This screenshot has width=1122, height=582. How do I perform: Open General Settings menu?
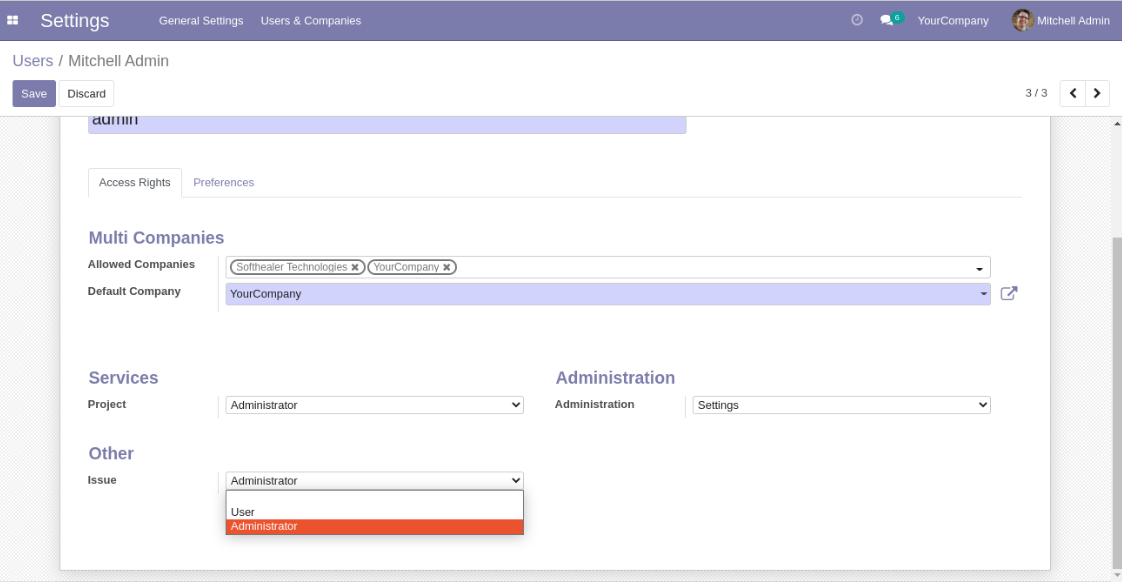pyautogui.click(x=201, y=21)
